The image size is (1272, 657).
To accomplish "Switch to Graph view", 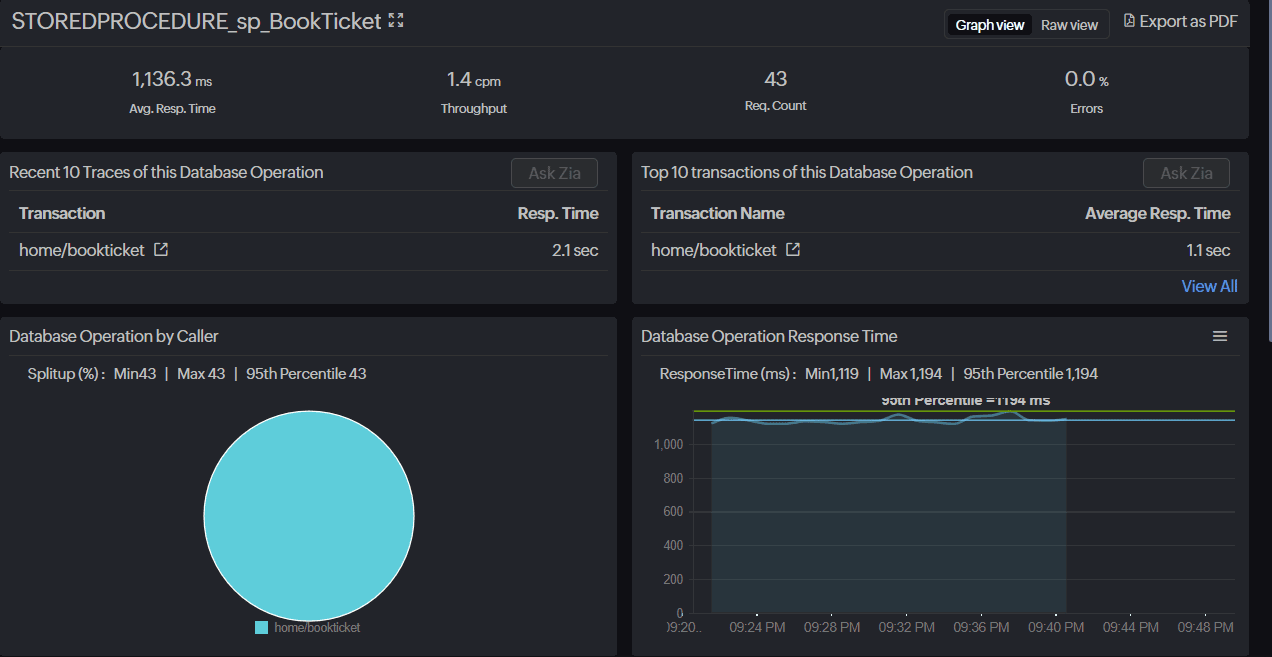I will click(x=989, y=25).
